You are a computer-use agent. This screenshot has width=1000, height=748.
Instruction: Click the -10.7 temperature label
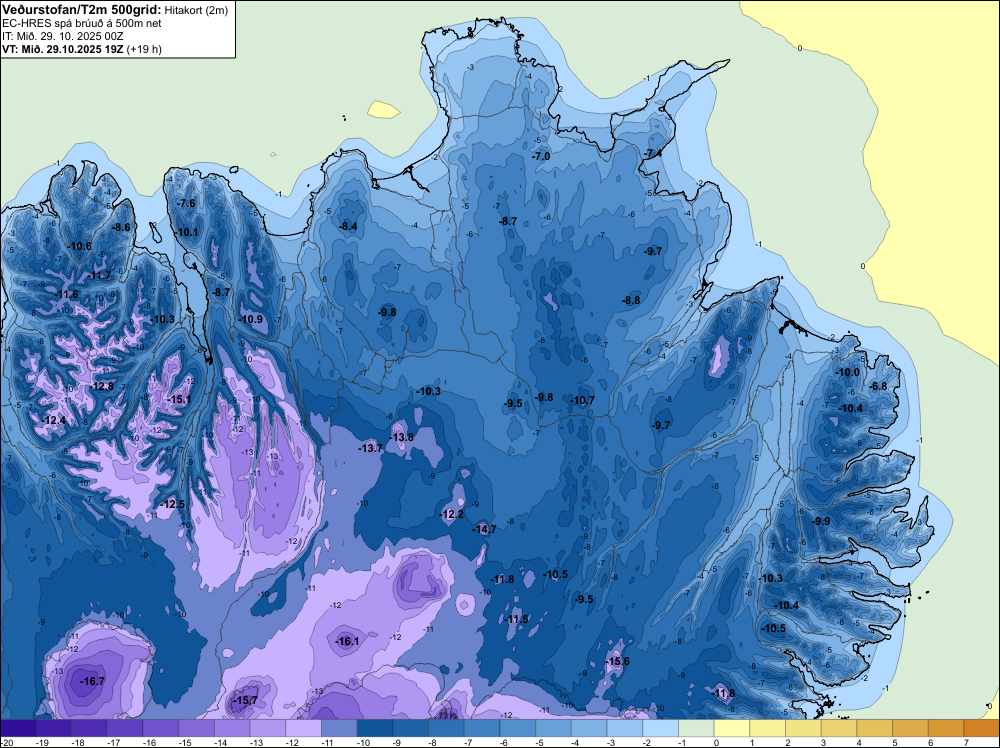582,400
